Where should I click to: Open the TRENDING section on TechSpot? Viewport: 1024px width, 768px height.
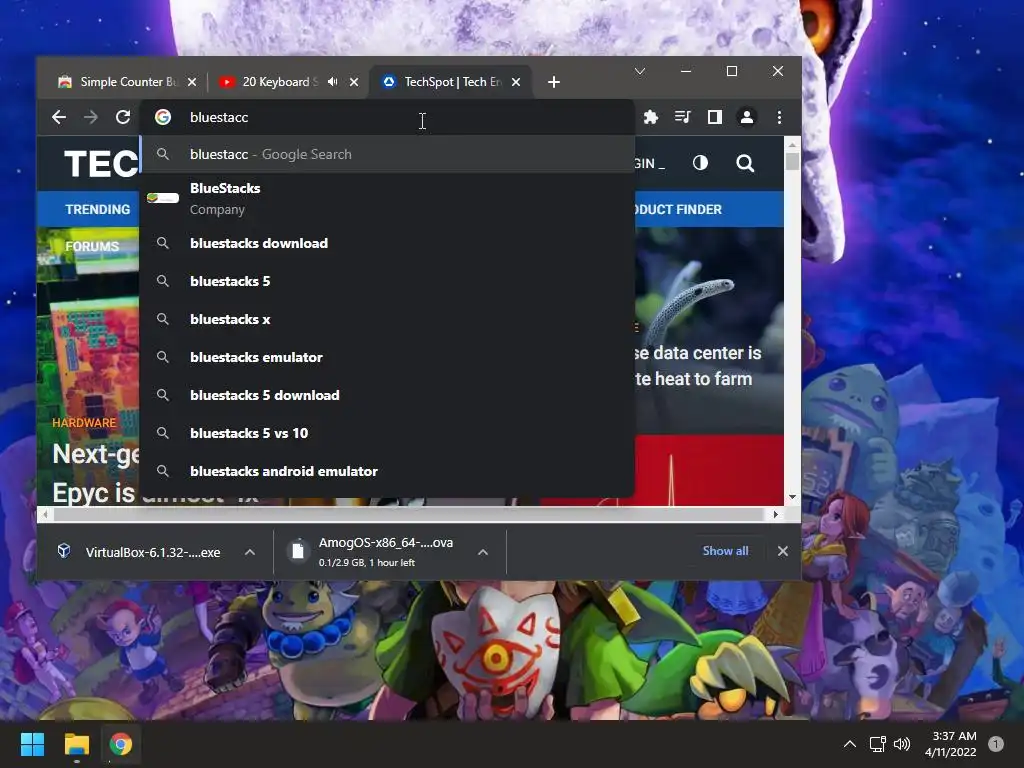tap(97, 209)
